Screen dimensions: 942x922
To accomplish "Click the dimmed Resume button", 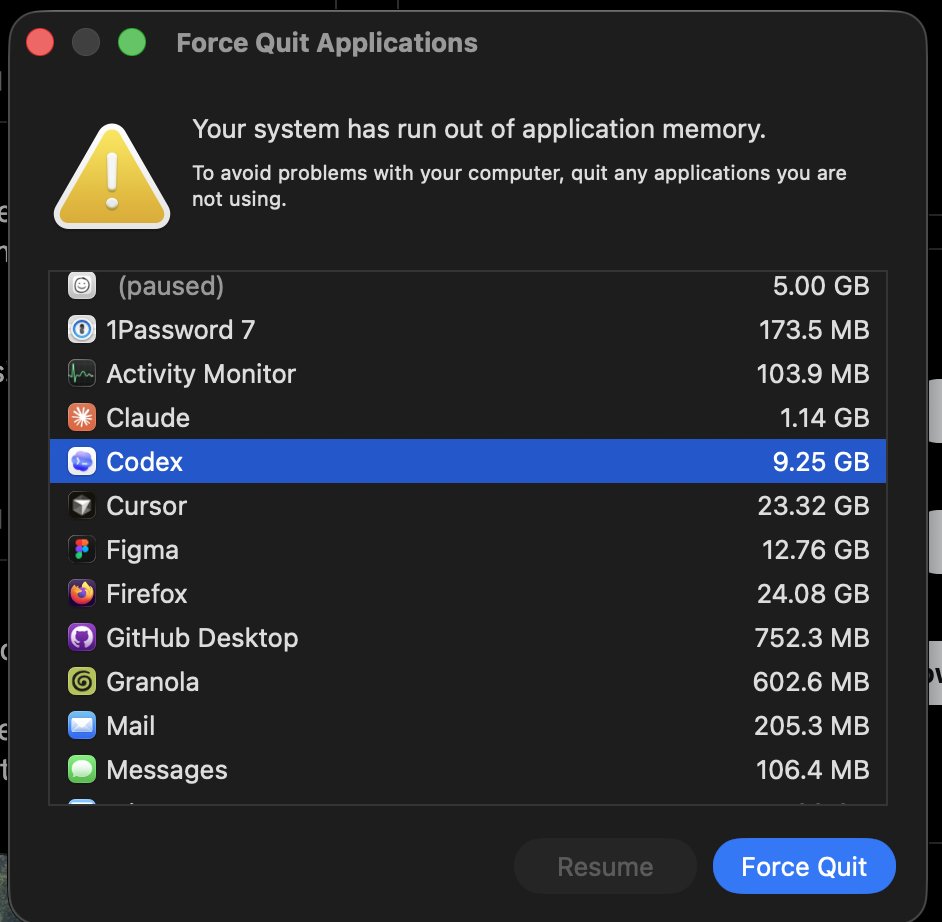I will coord(605,866).
